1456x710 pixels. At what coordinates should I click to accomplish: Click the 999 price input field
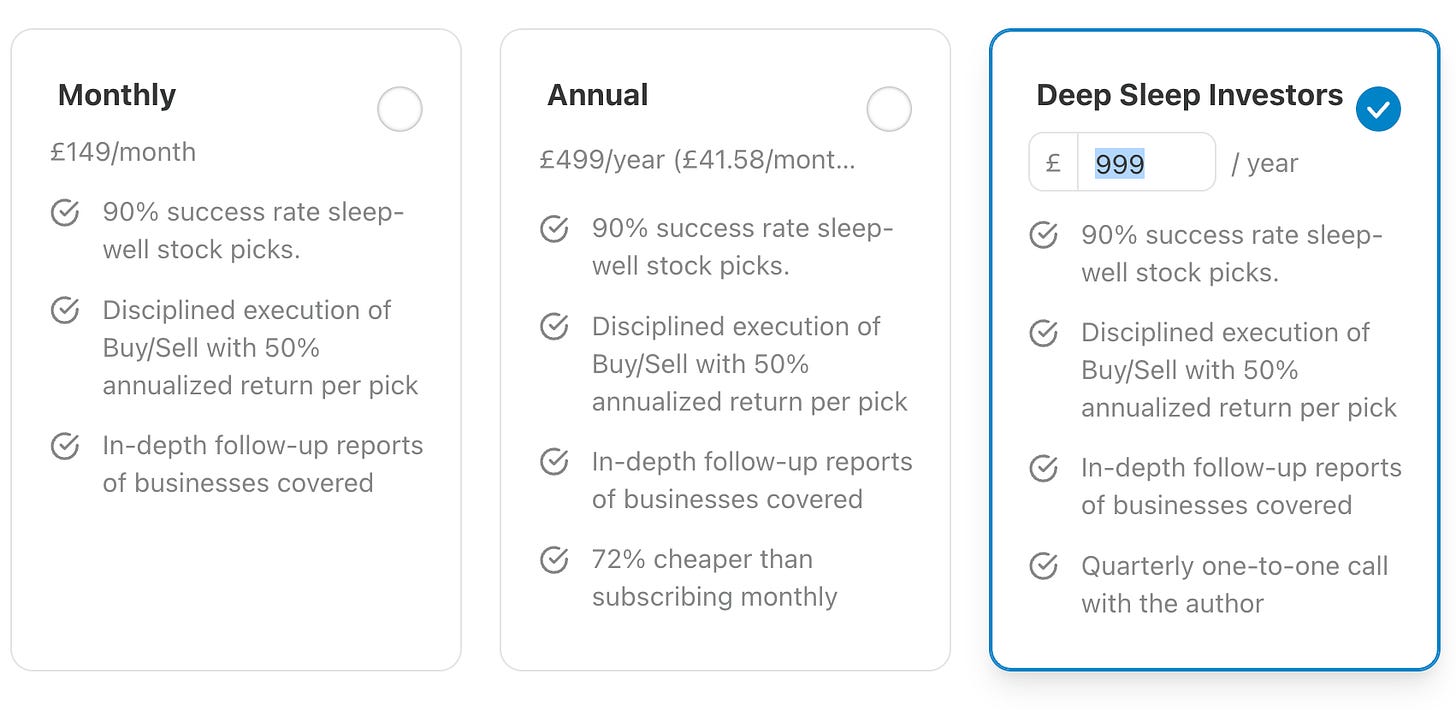click(1144, 163)
